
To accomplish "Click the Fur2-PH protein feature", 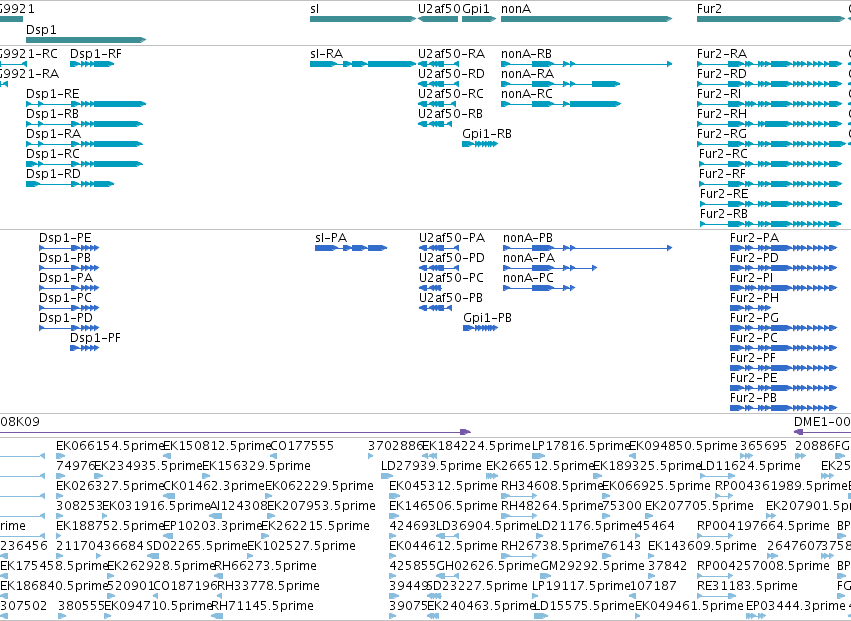I will [751, 308].
